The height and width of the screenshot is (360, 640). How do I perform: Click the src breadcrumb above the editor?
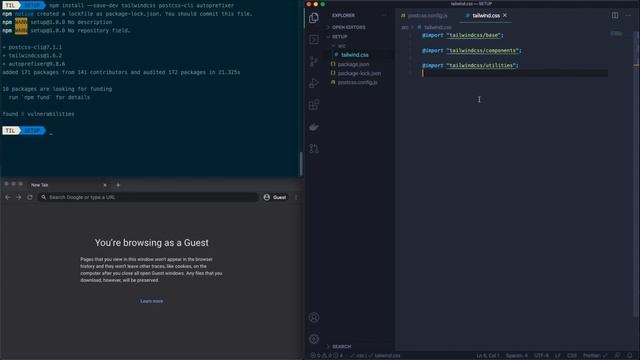coord(404,27)
